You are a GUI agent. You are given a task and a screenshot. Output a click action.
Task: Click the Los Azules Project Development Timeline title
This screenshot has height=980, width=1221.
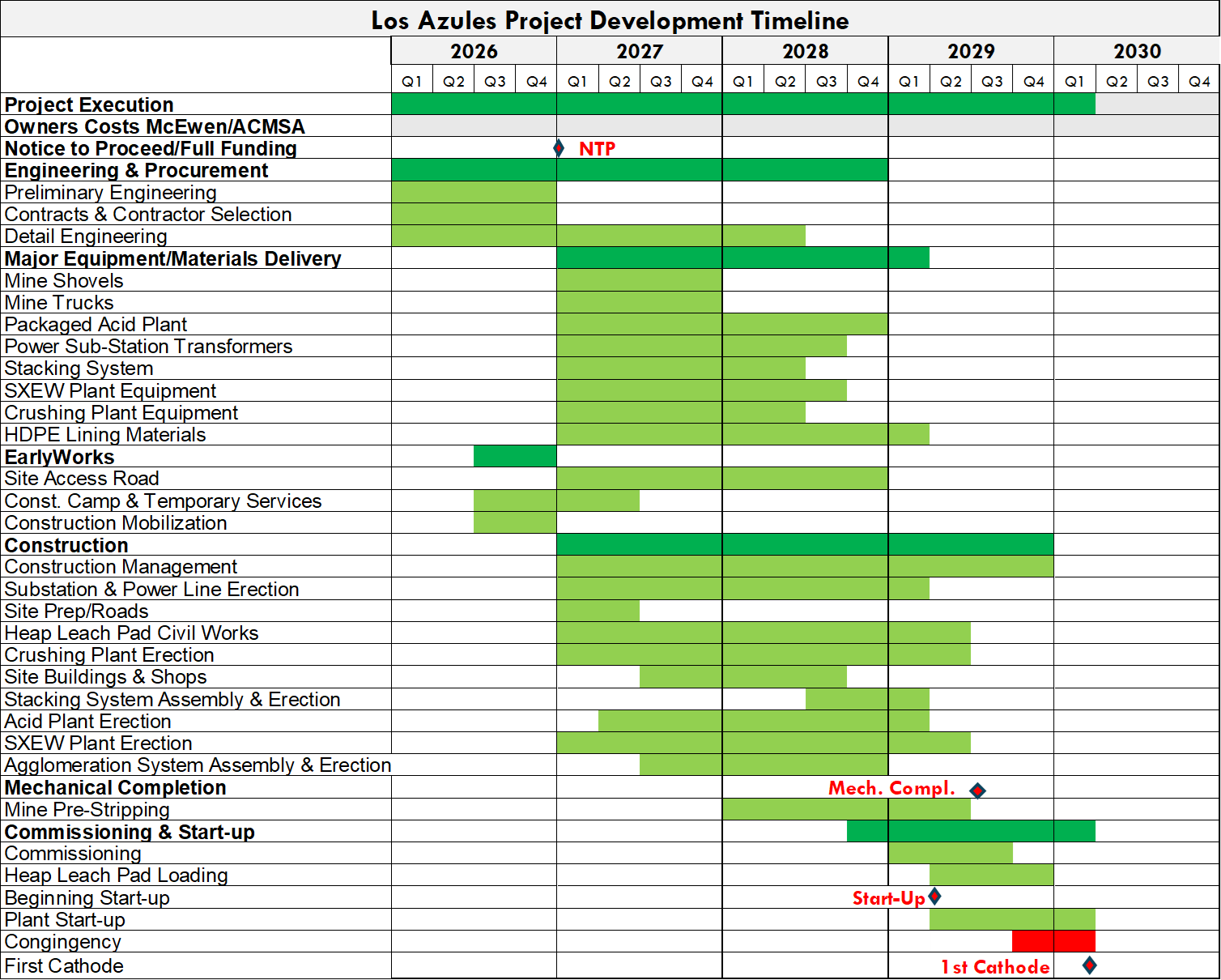[x=610, y=21]
